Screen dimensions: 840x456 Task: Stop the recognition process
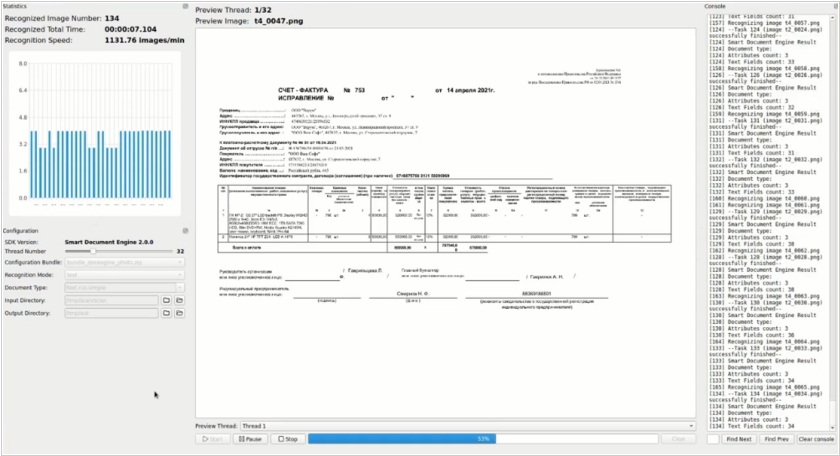[288, 439]
